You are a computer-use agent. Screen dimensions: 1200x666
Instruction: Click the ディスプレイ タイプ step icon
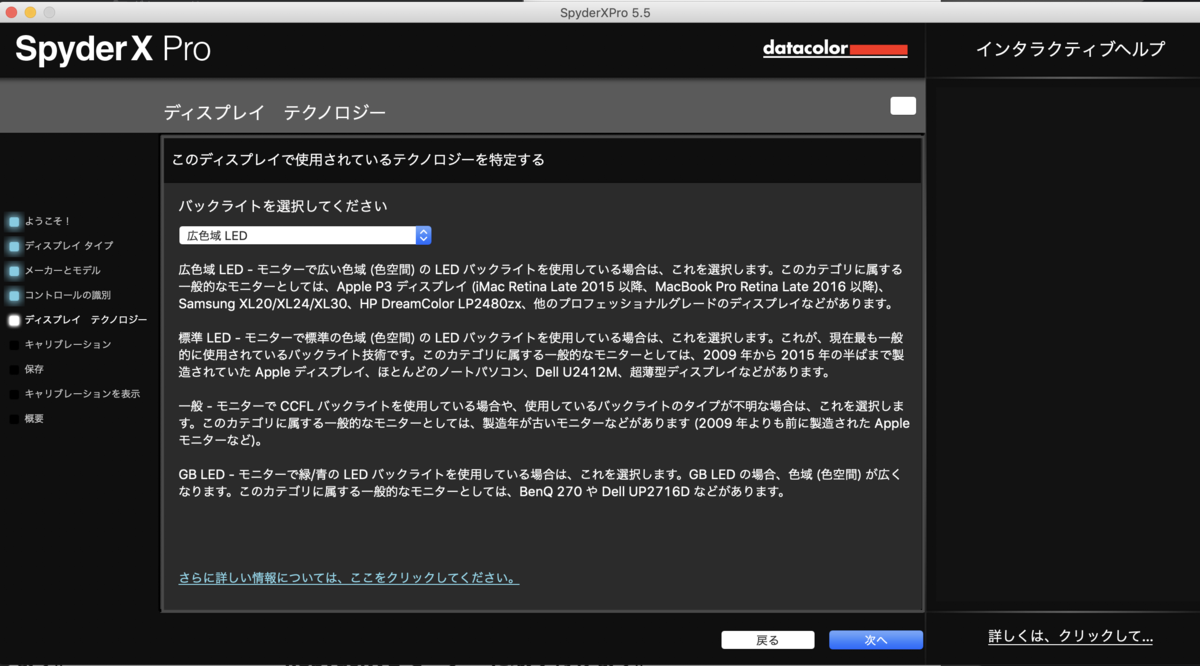13,245
